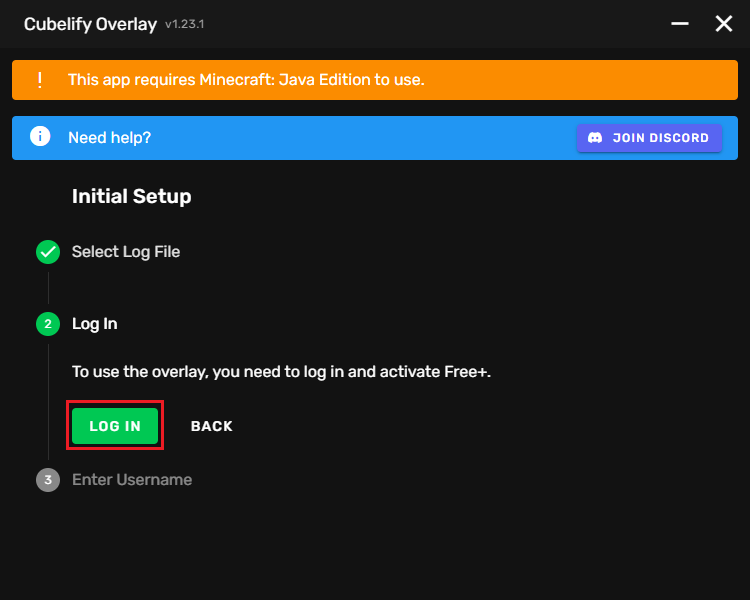Click the Minecraft Java Edition warning banner
Screen dimensions: 750x600
pyautogui.click(x=375, y=80)
